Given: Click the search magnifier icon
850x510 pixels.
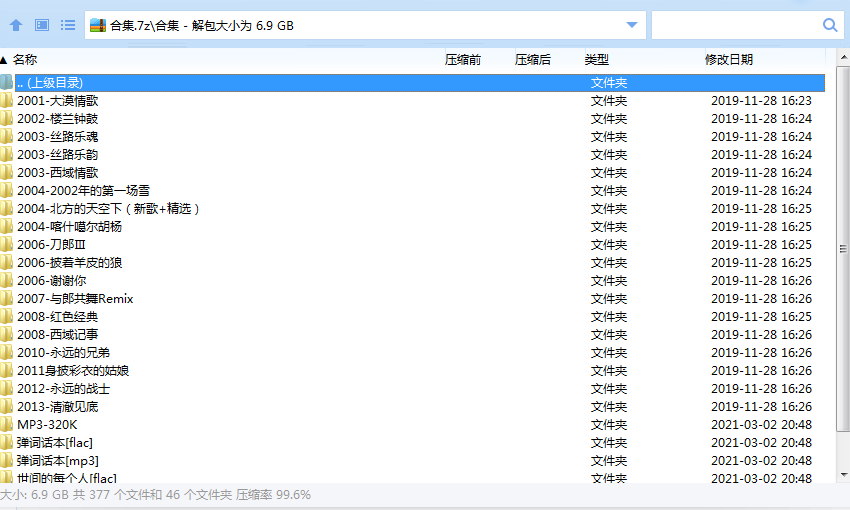Looking at the screenshot, I should click(x=830, y=25).
